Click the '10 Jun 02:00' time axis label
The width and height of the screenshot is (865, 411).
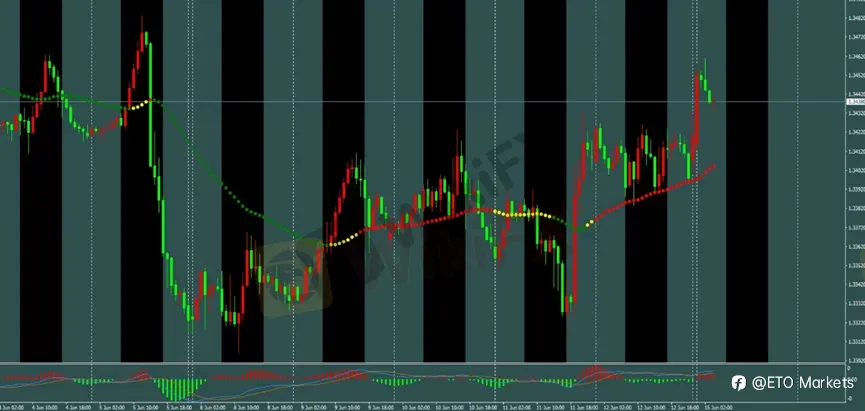coord(415,407)
